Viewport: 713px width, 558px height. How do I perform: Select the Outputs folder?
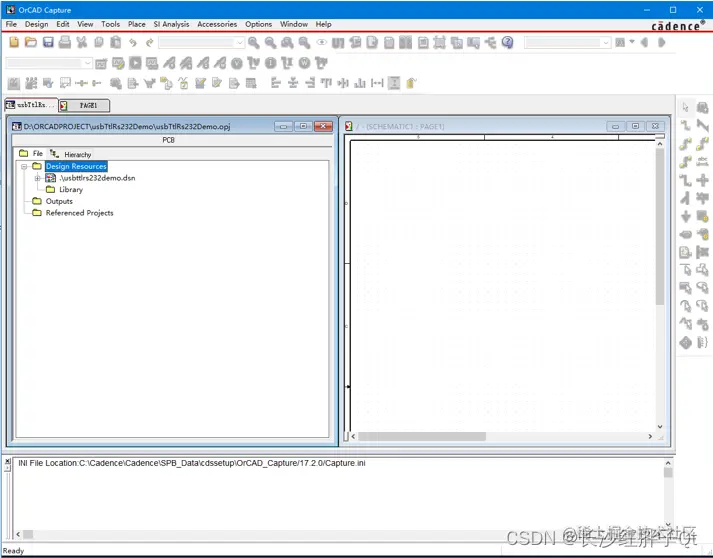tap(59, 201)
